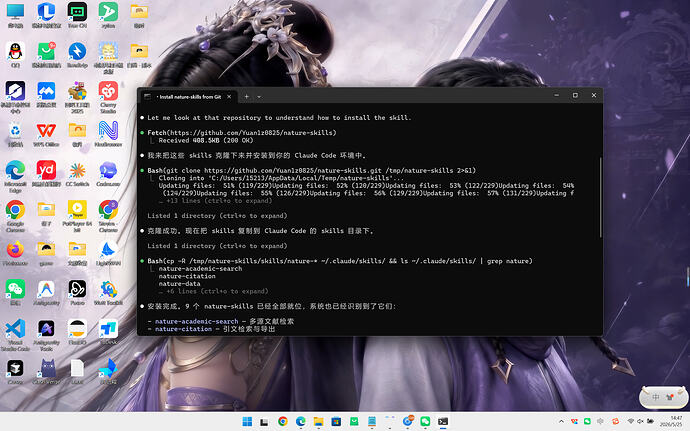Screen dimensions: 690x431
Task: Open the white Antigravity 'A' desktop icon
Action: tap(46, 289)
